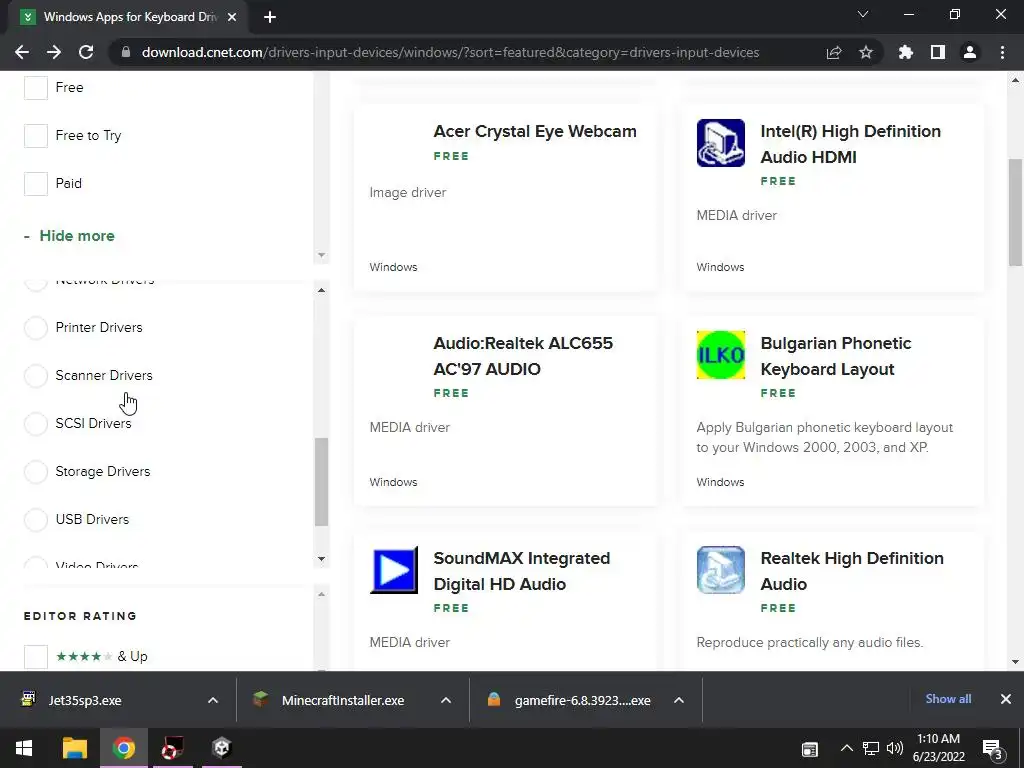Open Jet35sp3.exe download options arrow

[213, 700]
